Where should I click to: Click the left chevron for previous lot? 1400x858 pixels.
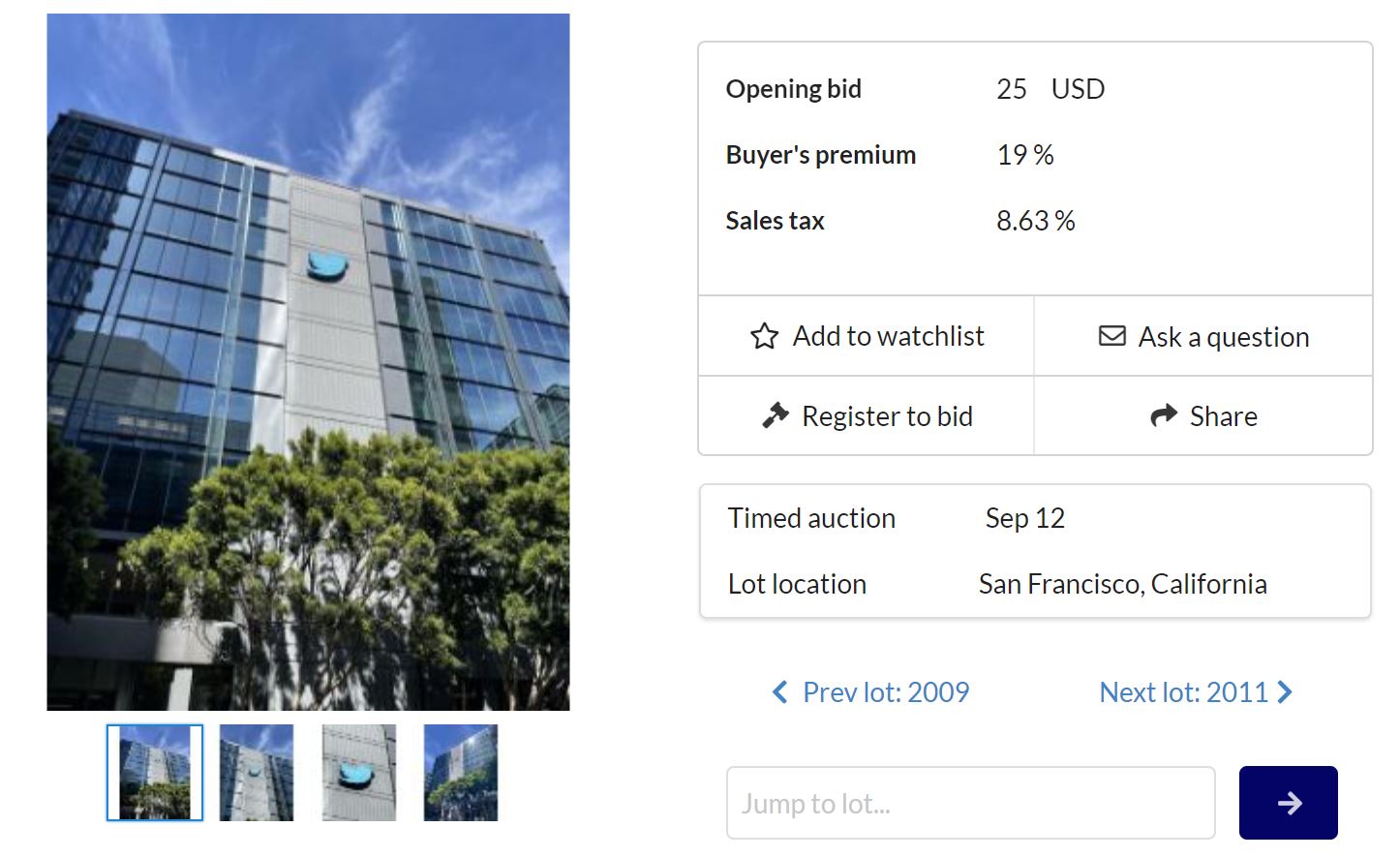click(x=779, y=691)
